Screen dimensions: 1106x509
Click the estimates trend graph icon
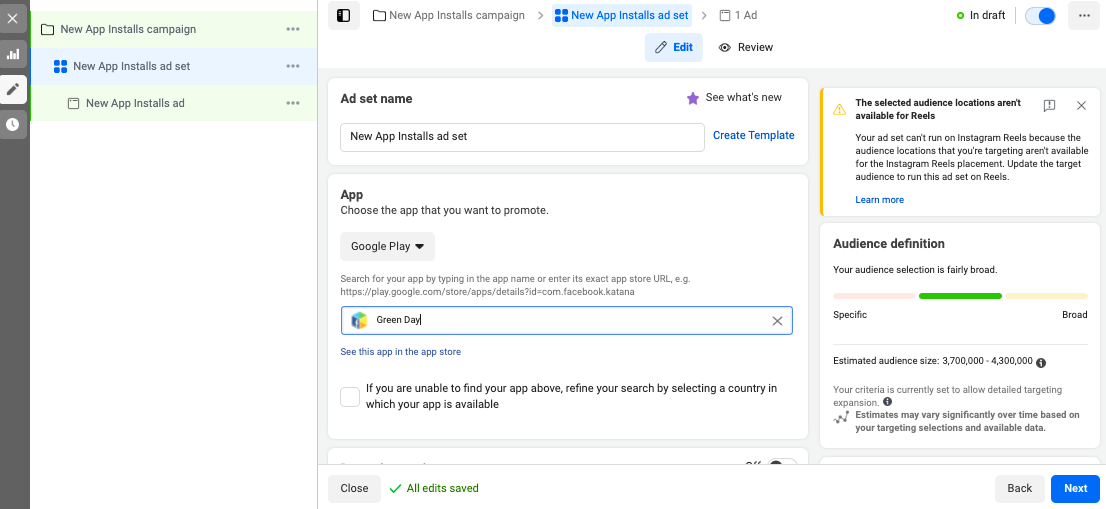coord(841,417)
